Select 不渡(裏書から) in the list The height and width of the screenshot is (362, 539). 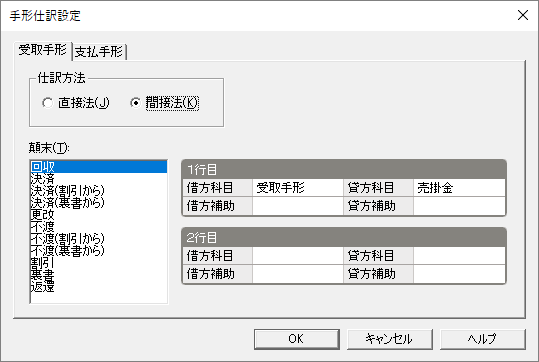[x=99, y=251]
